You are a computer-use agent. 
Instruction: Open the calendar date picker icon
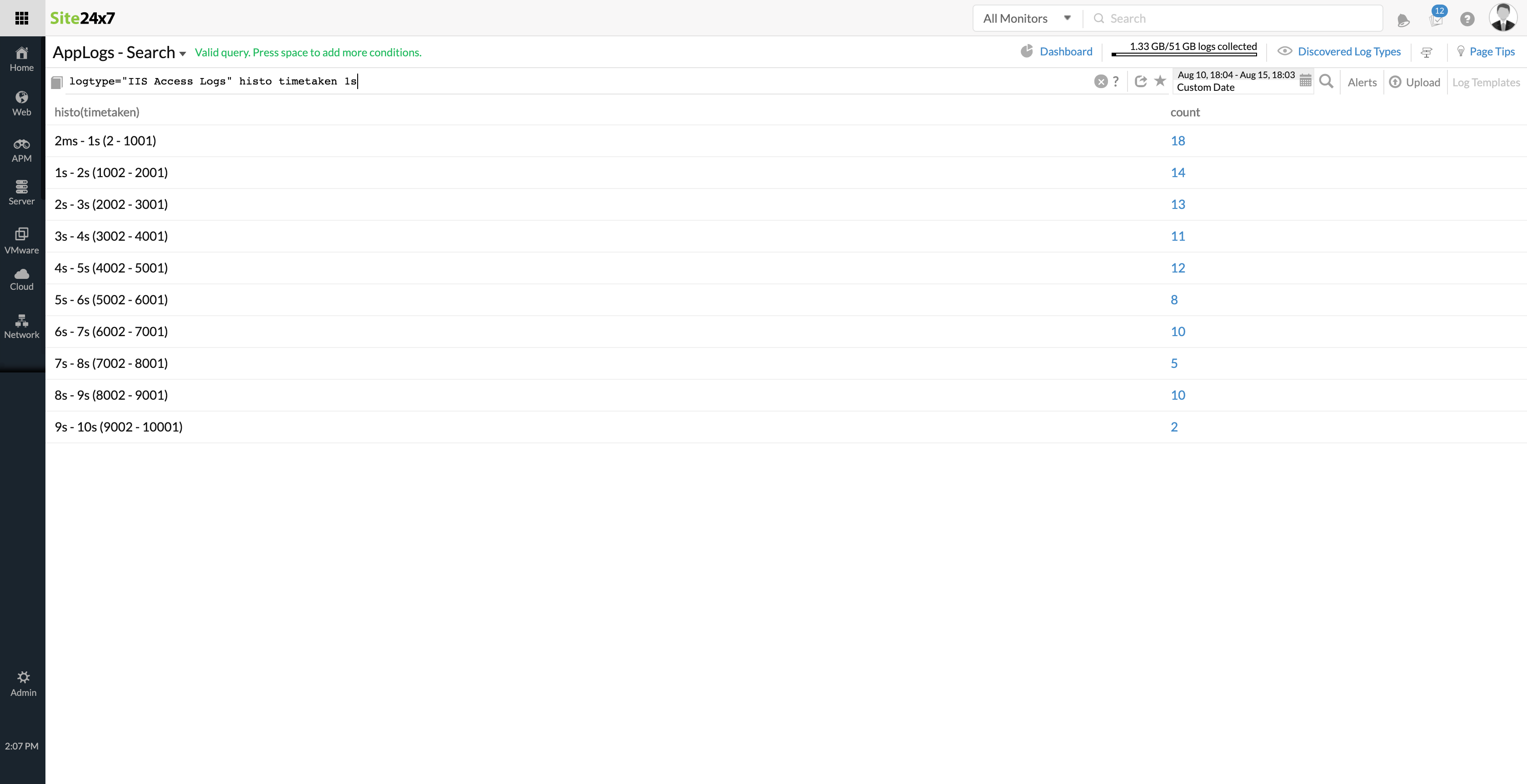1305,80
